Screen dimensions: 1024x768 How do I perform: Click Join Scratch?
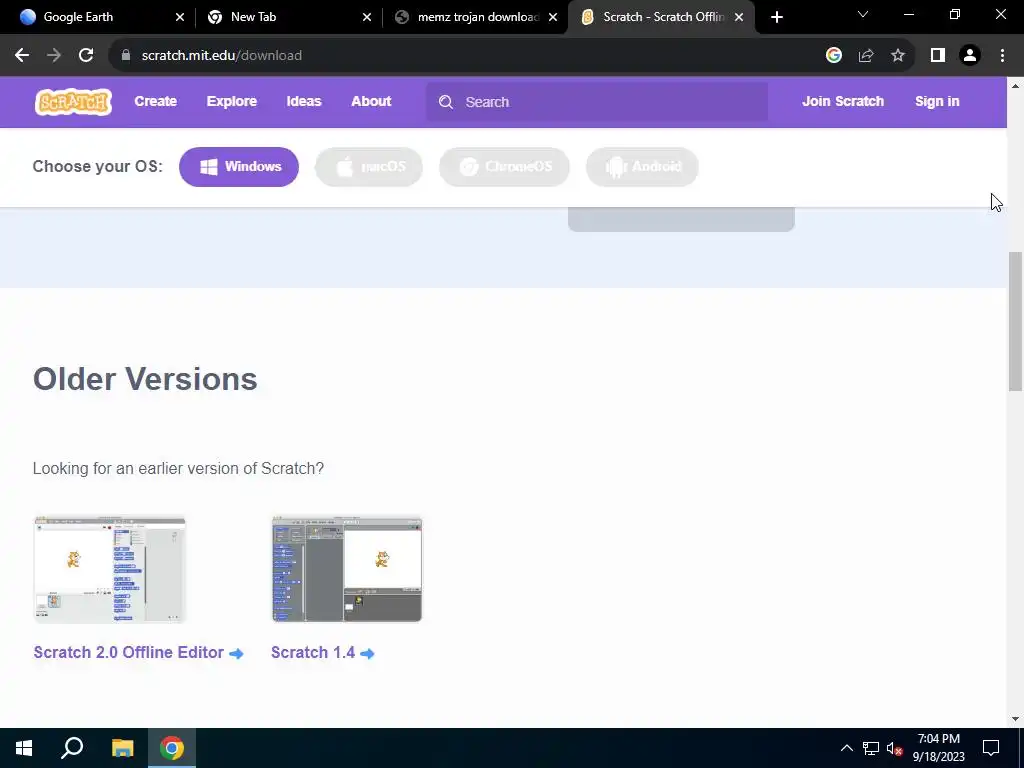pos(843,102)
